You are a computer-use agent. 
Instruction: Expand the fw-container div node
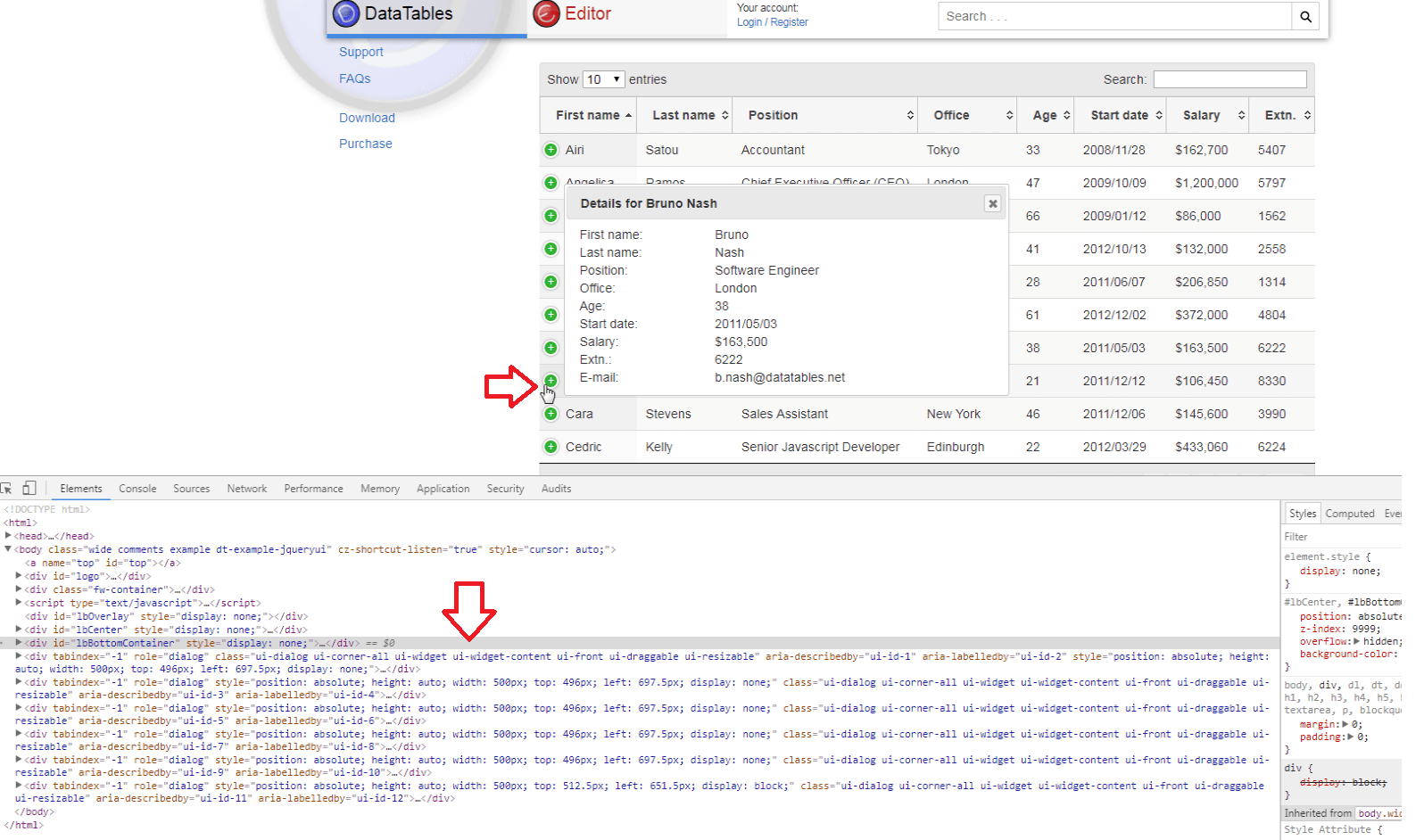pos(19,589)
